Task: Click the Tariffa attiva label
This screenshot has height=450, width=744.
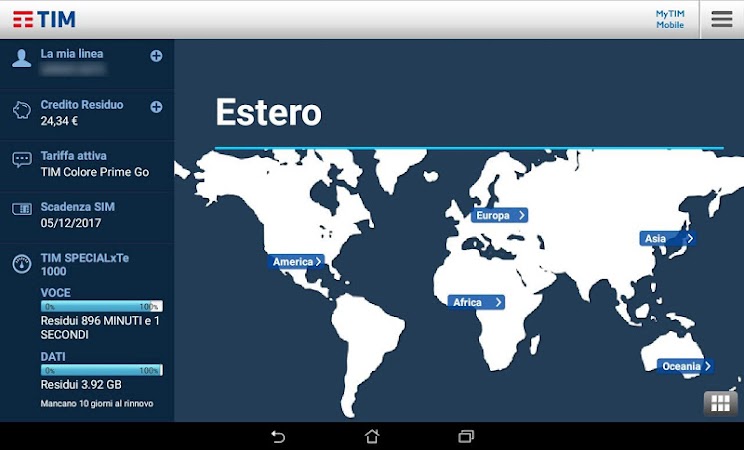Action: pos(74,156)
